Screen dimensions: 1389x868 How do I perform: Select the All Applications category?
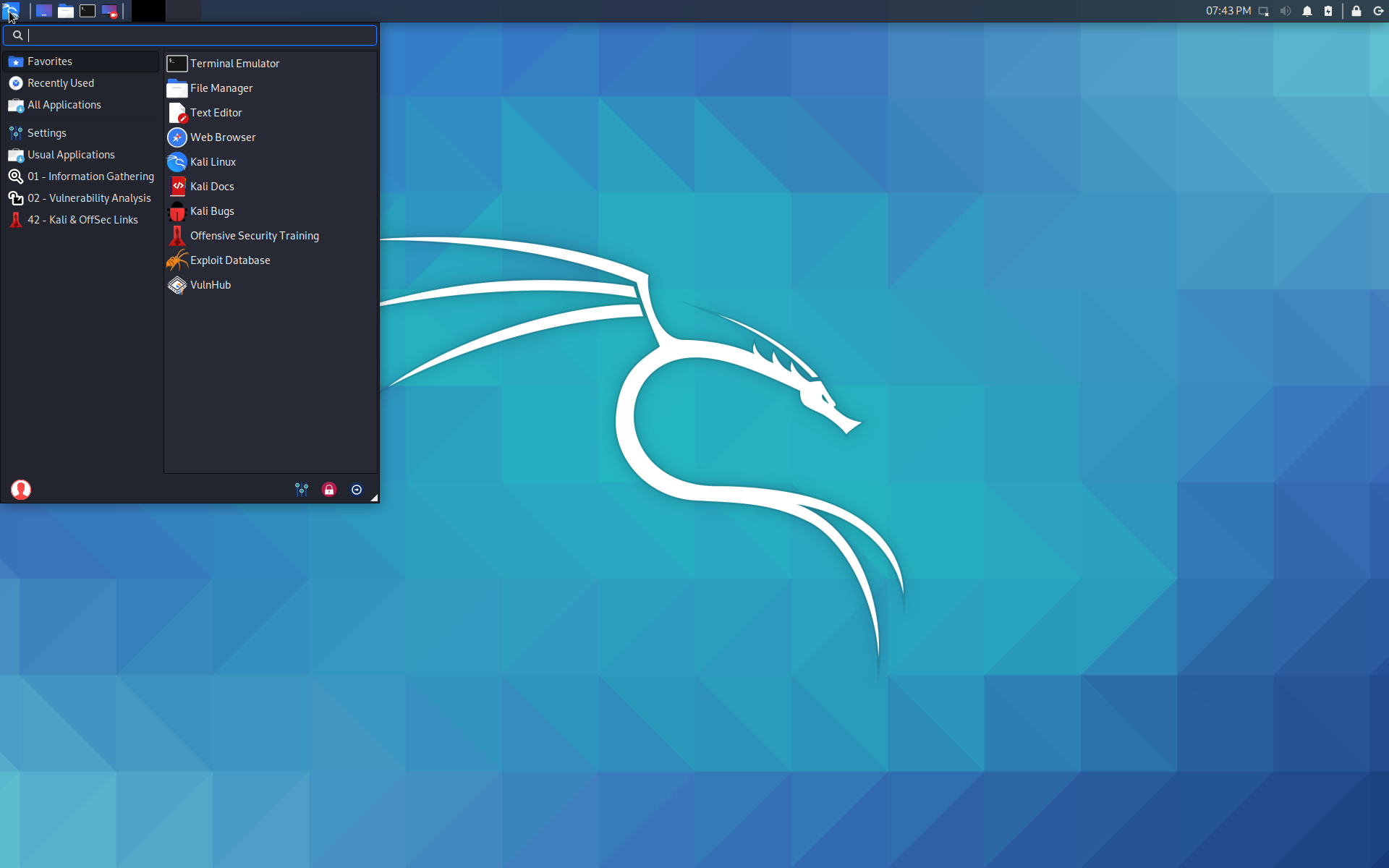(x=81, y=105)
